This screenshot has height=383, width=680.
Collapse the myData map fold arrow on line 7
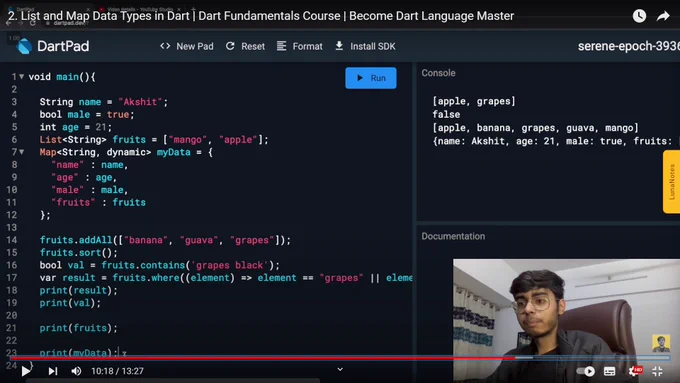[x=21, y=152]
